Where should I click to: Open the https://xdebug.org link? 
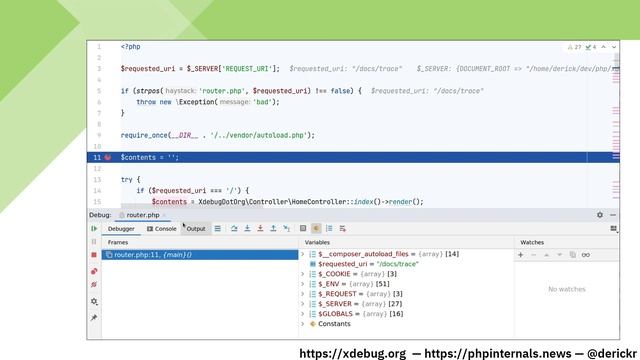coord(353,353)
